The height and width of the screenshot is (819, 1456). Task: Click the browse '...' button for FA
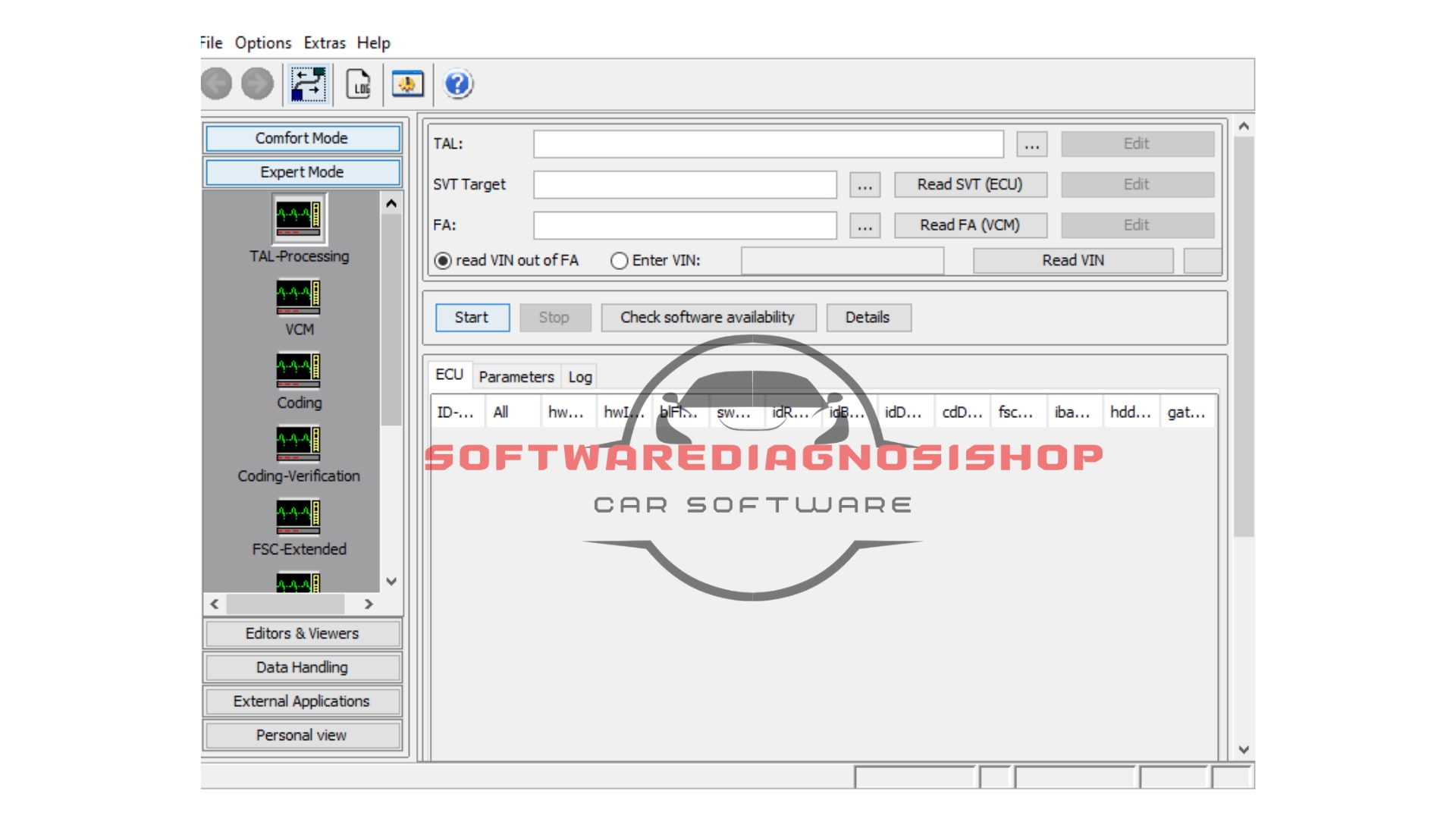(x=865, y=225)
